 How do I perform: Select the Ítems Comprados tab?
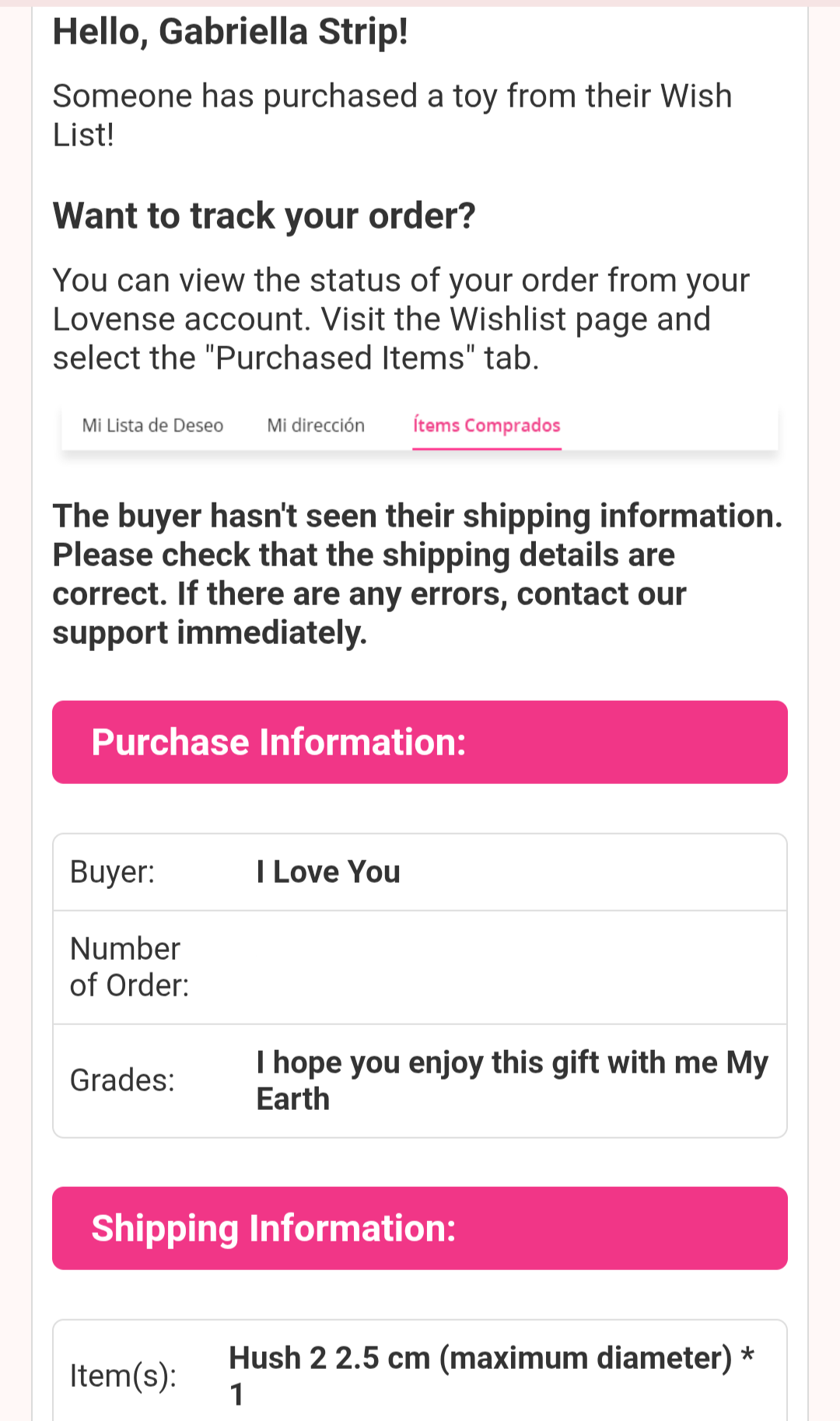click(486, 425)
